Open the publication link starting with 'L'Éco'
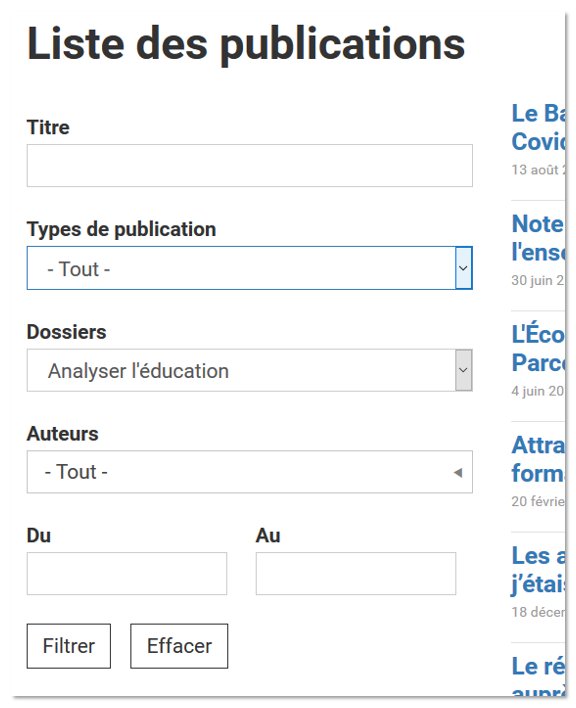 click(x=538, y=348)
